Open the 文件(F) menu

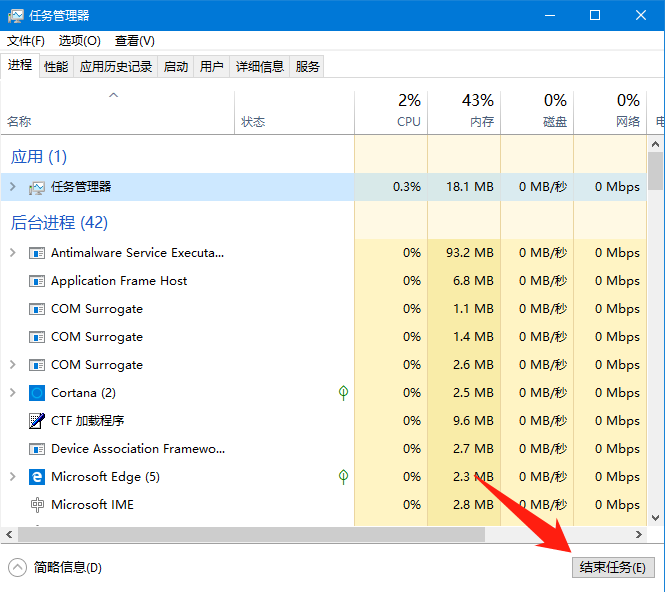(26, 41)
